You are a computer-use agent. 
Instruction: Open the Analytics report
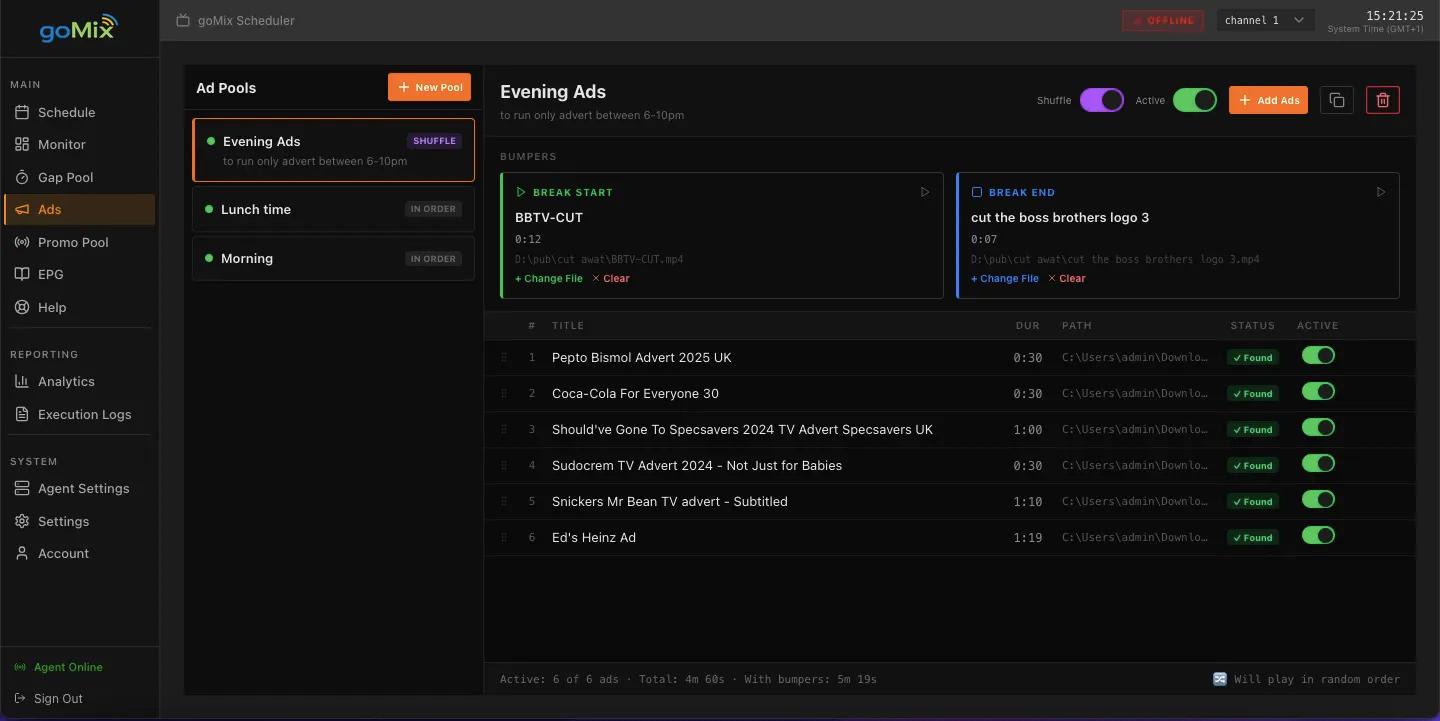[x=79, y=382]
